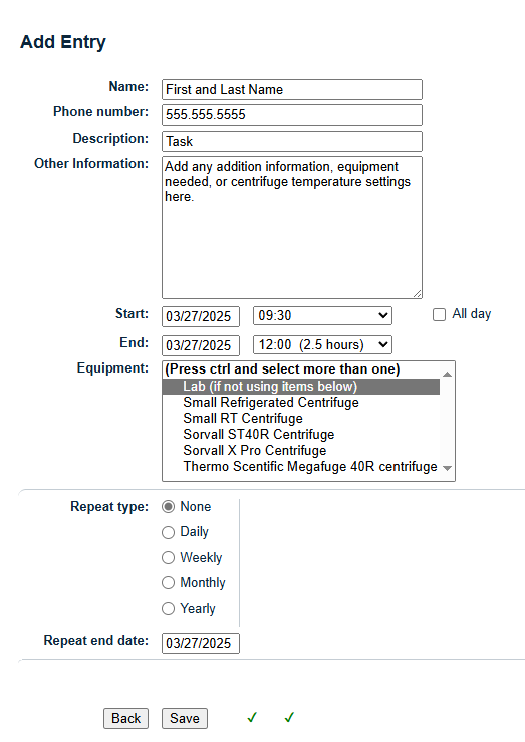
Task: Toggle the All day checkbox
Action: (x=439, y=315)
